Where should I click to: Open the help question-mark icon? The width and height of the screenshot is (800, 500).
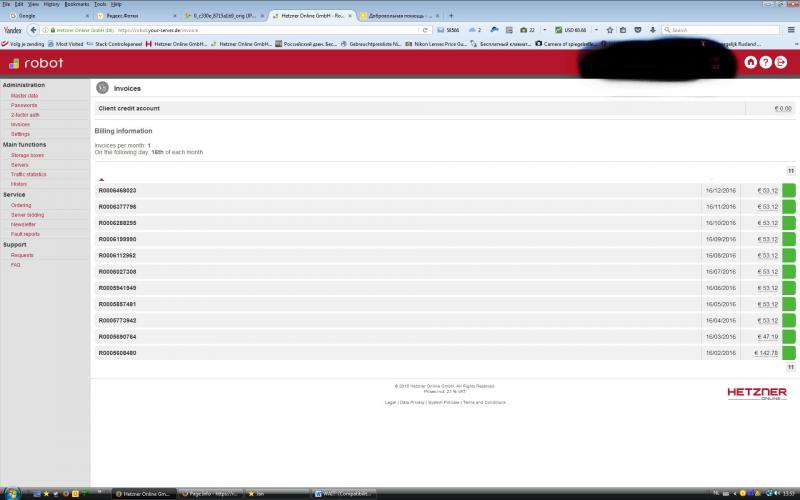[x=766, y=62]
